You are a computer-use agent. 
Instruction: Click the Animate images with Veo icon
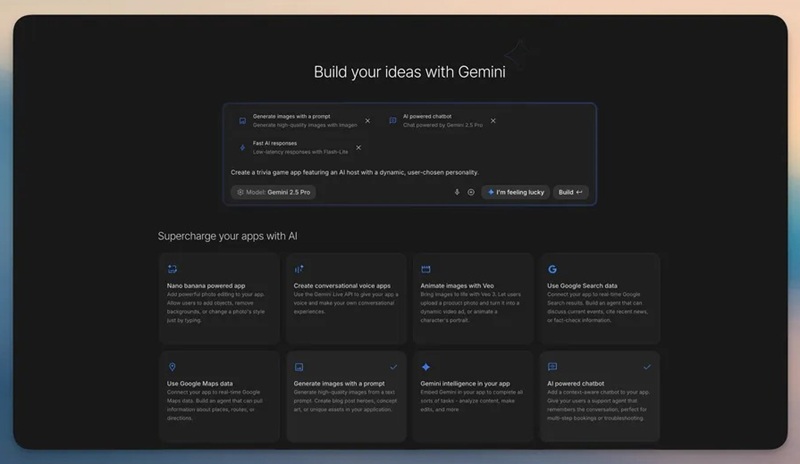tap(425, 269)
